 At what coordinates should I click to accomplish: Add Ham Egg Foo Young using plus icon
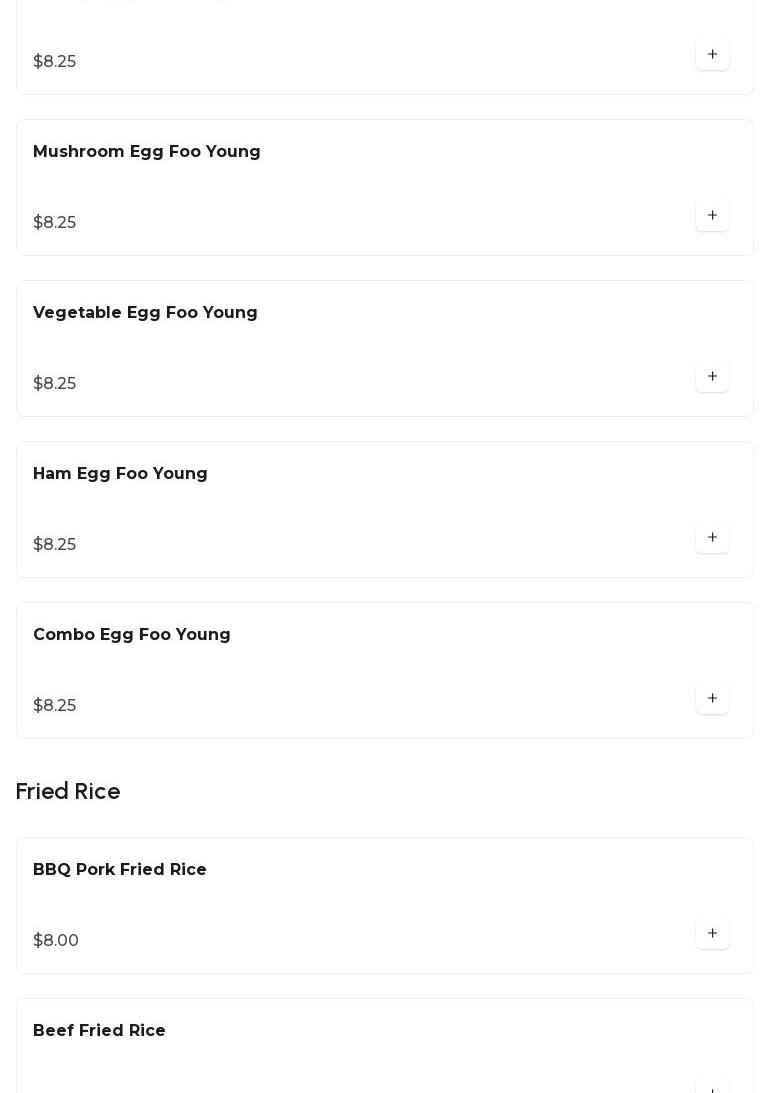click(712, 538)
